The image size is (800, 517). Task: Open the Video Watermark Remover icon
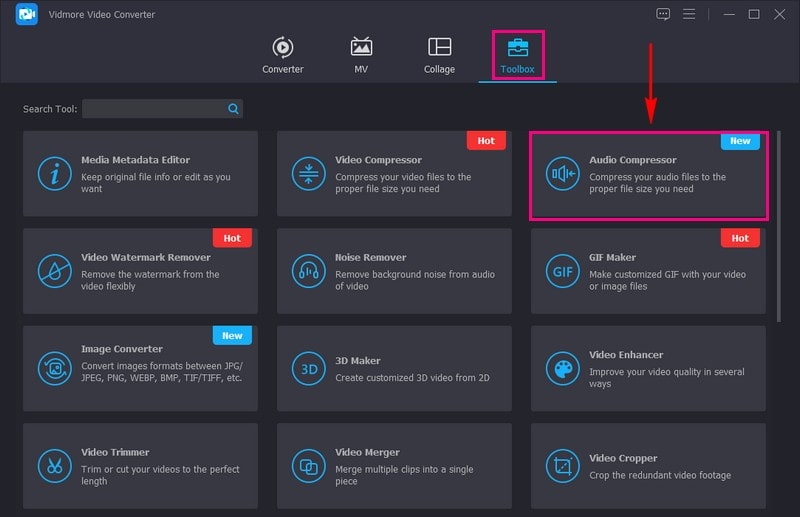(x=54, y=271)
